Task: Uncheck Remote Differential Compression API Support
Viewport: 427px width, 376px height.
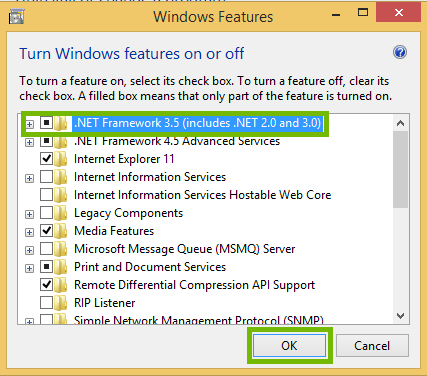Action: click(46, 285)
